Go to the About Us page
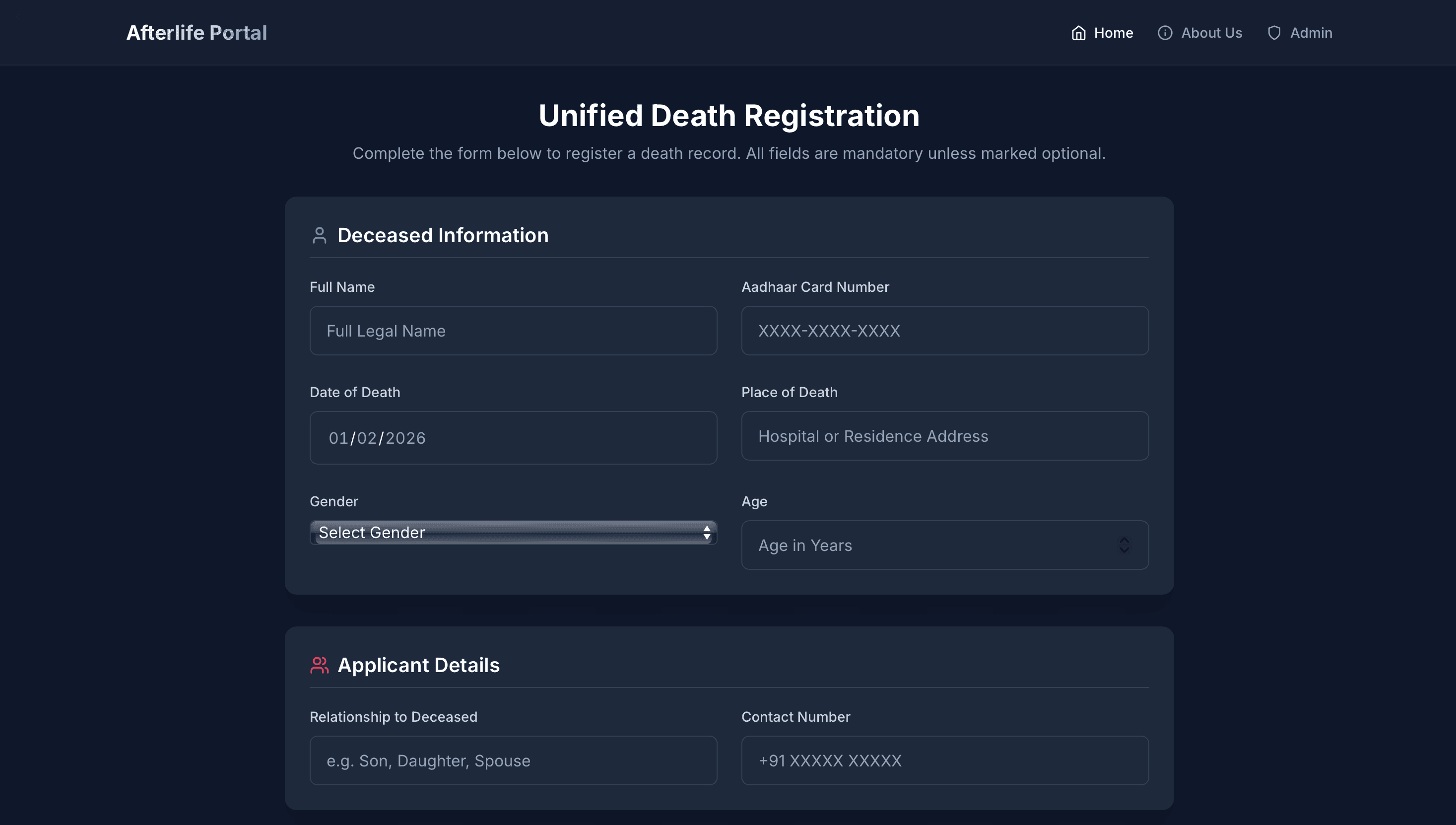The width and height of the screenshot is (1456, 825). point(1211,33)
